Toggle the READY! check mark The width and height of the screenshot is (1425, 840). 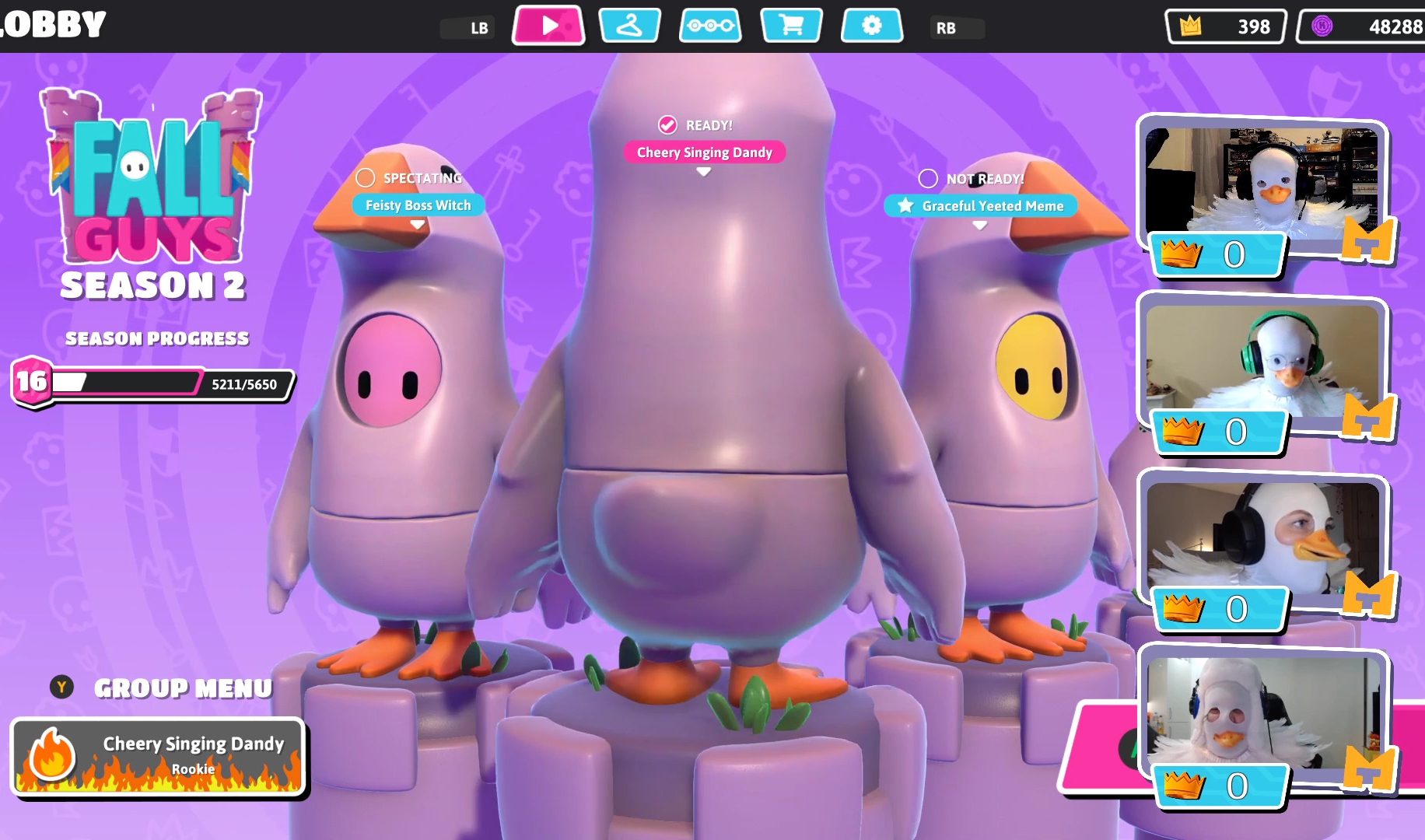coord(667,124)
